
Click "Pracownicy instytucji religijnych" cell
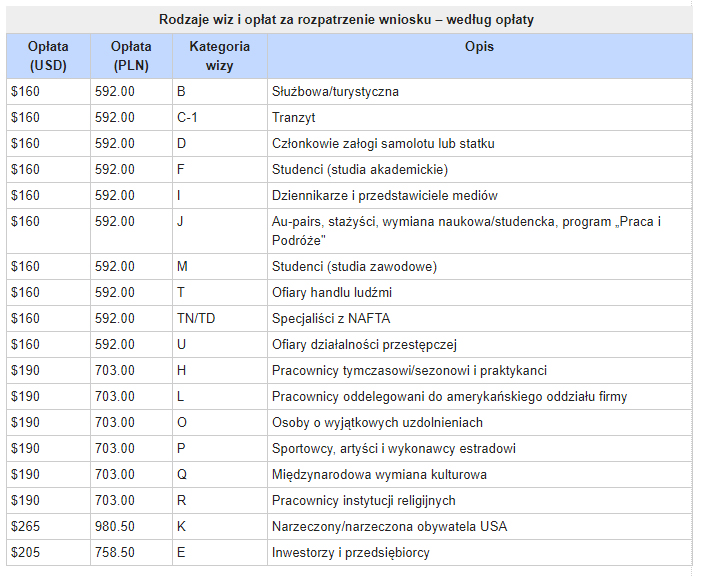pos(479,500)
